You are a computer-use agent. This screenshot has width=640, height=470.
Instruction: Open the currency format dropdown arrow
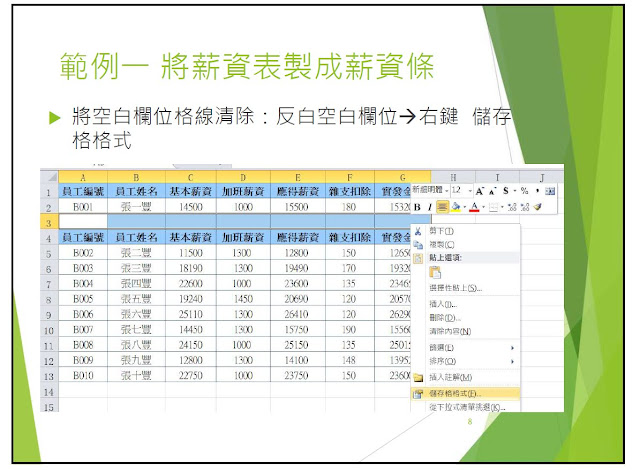click(x=515, y=191)
